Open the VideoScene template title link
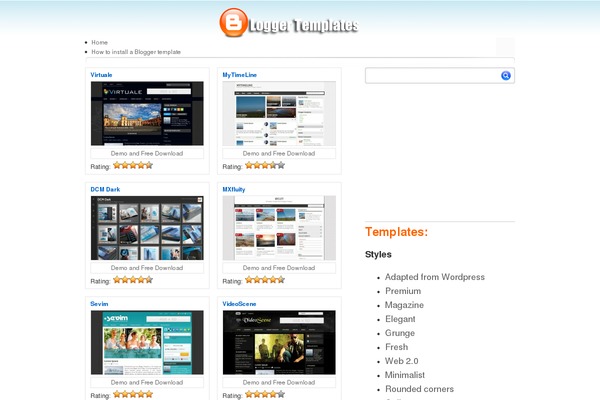 (239, 304)
